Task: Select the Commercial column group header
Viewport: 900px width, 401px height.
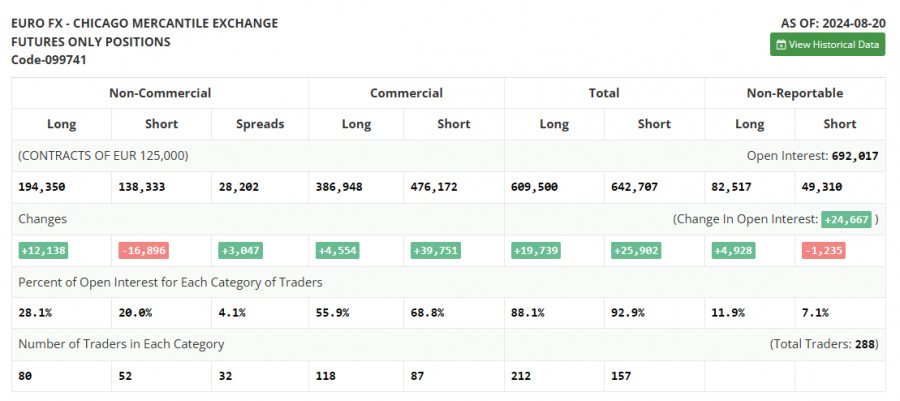Action: pos(406,93)
